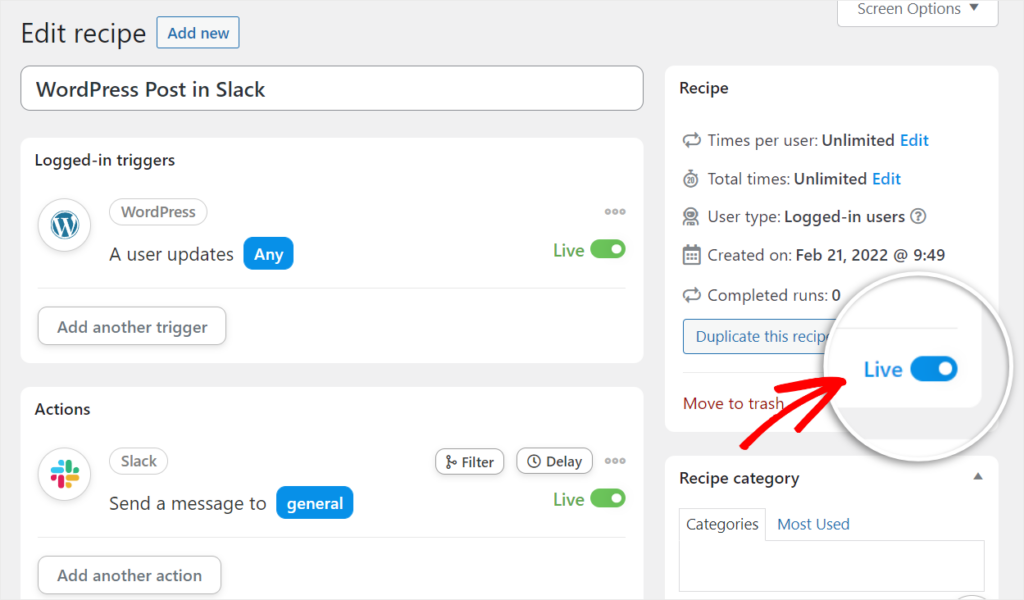Click the WordPress logo icon in triggers

coord(65,225)
